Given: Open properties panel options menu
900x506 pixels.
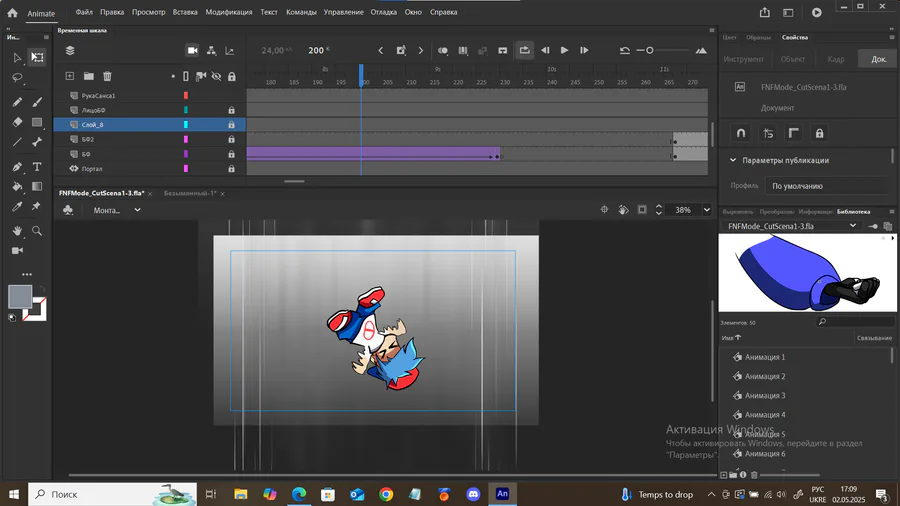Looking at the screenshot, I should [892, 37].
